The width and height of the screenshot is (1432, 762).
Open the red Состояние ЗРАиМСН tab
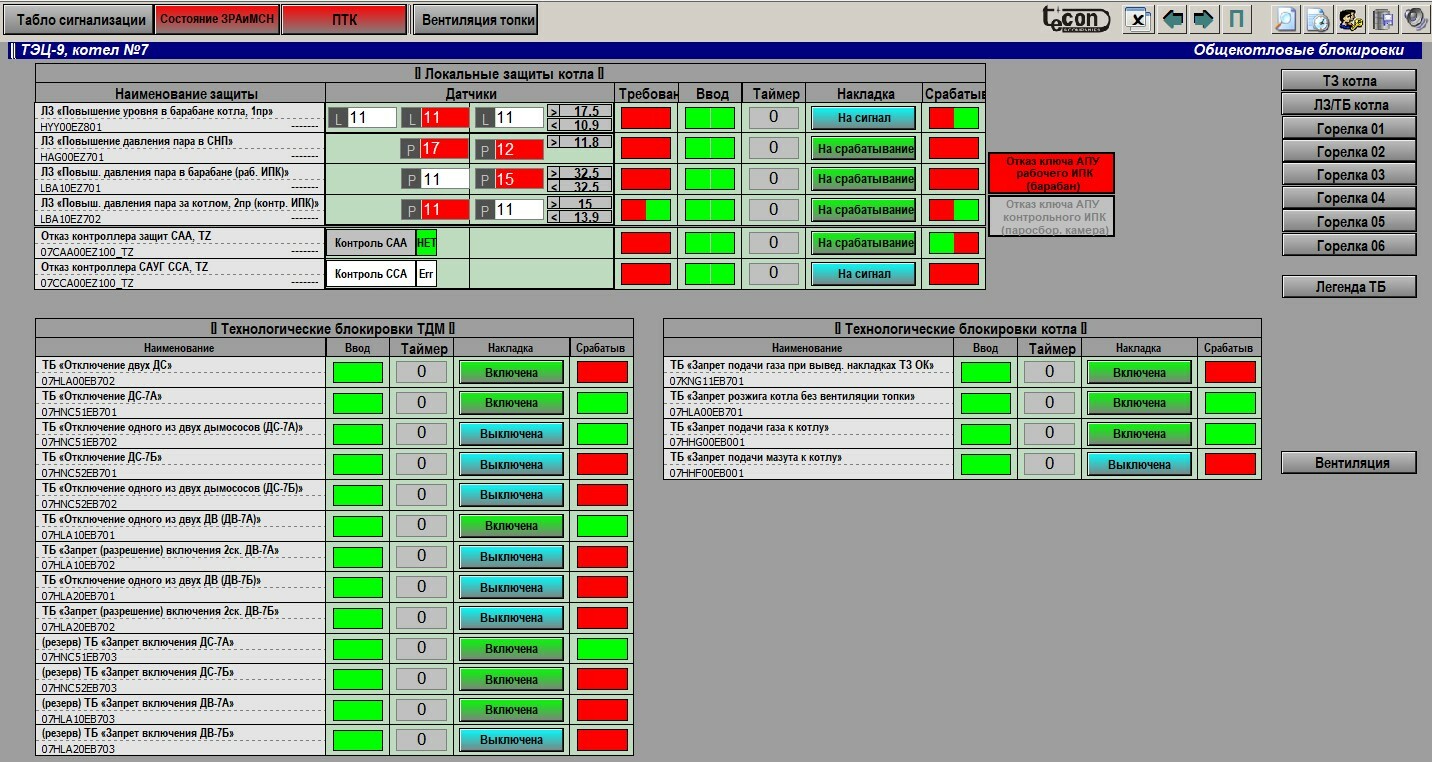(x=216, y=19)
